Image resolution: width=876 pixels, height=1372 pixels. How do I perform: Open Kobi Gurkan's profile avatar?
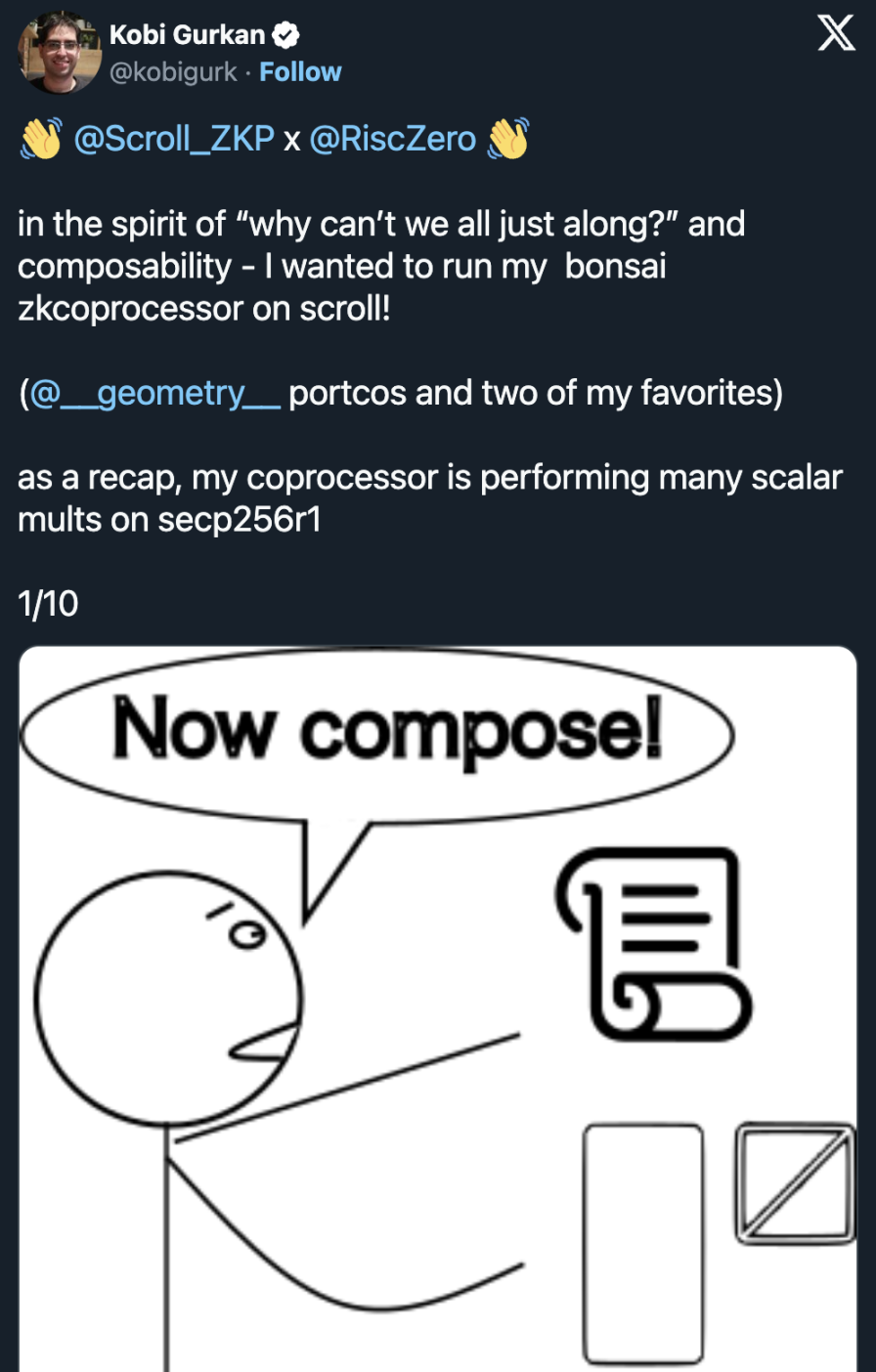tap(59, 53)
